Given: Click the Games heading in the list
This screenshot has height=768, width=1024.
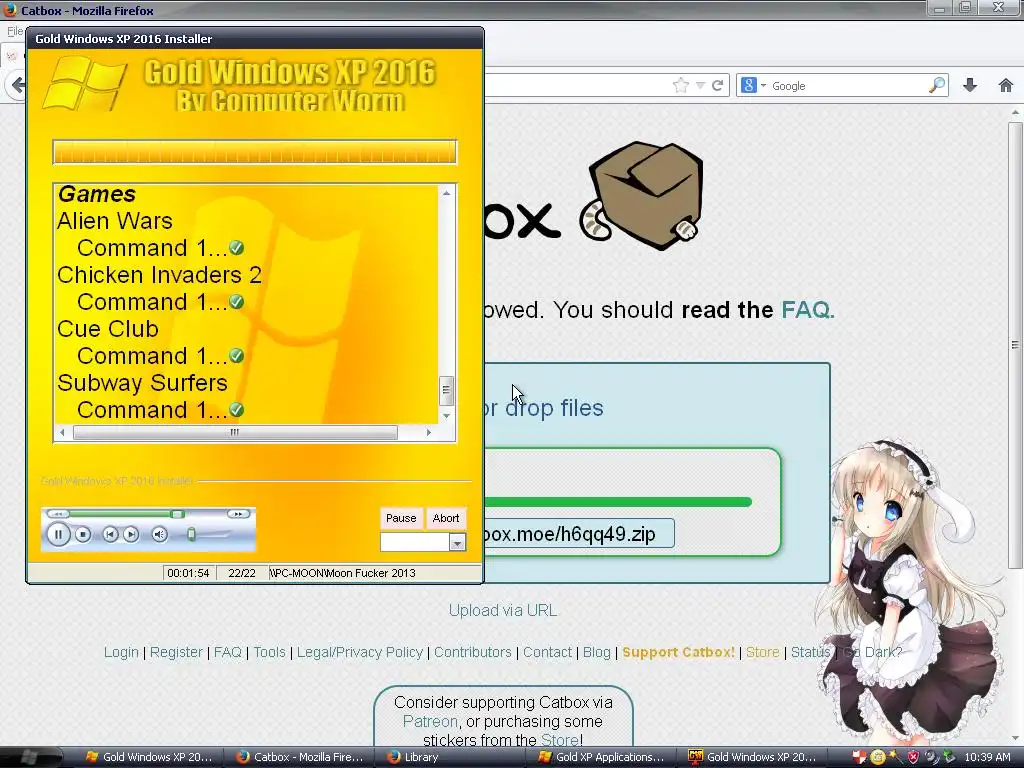Looking at the screenshot, I should 97,194.
